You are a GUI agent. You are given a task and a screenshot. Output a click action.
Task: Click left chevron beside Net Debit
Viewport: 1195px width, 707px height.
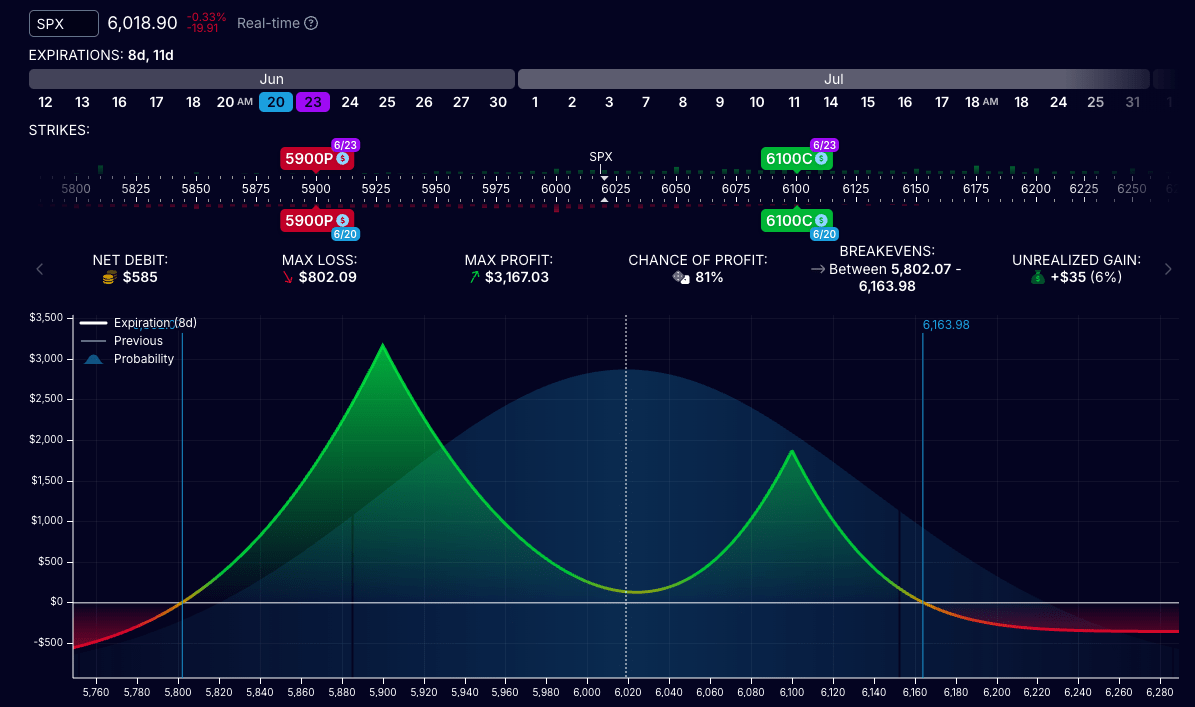pyautogui.click(x=40, y=268)
